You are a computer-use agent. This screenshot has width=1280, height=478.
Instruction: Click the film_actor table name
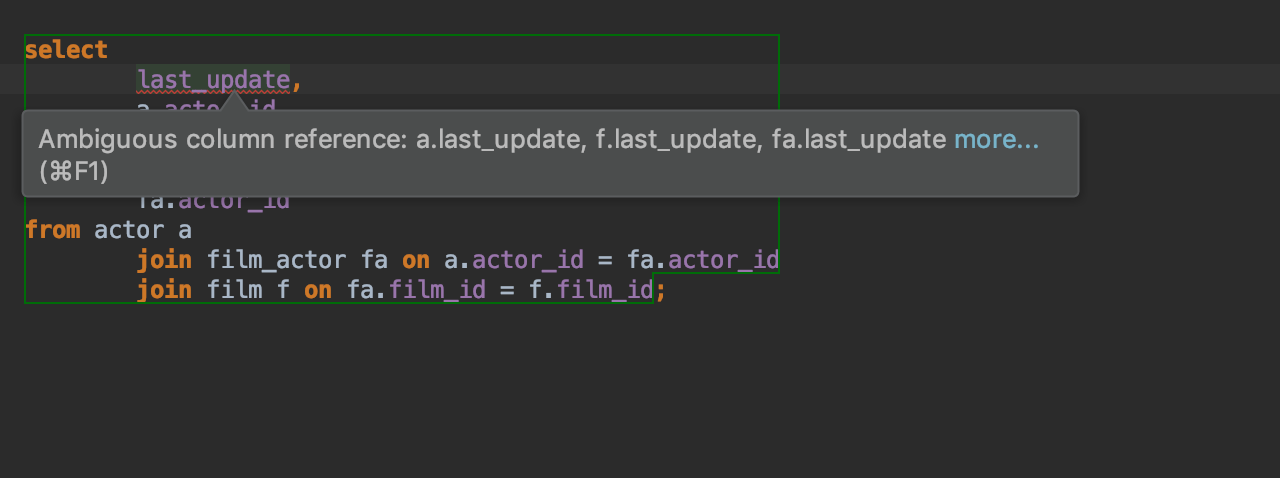coord(276,260)
